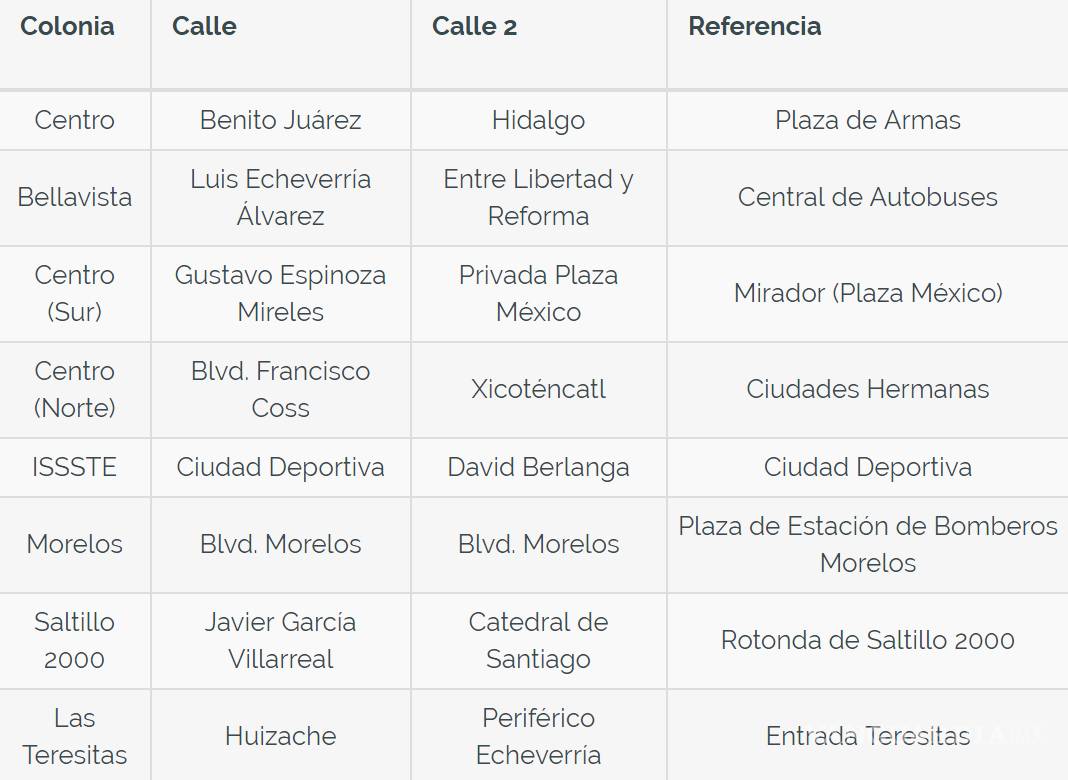
Task: Click the Benito Juárez street cell
Action: (280, 121)
